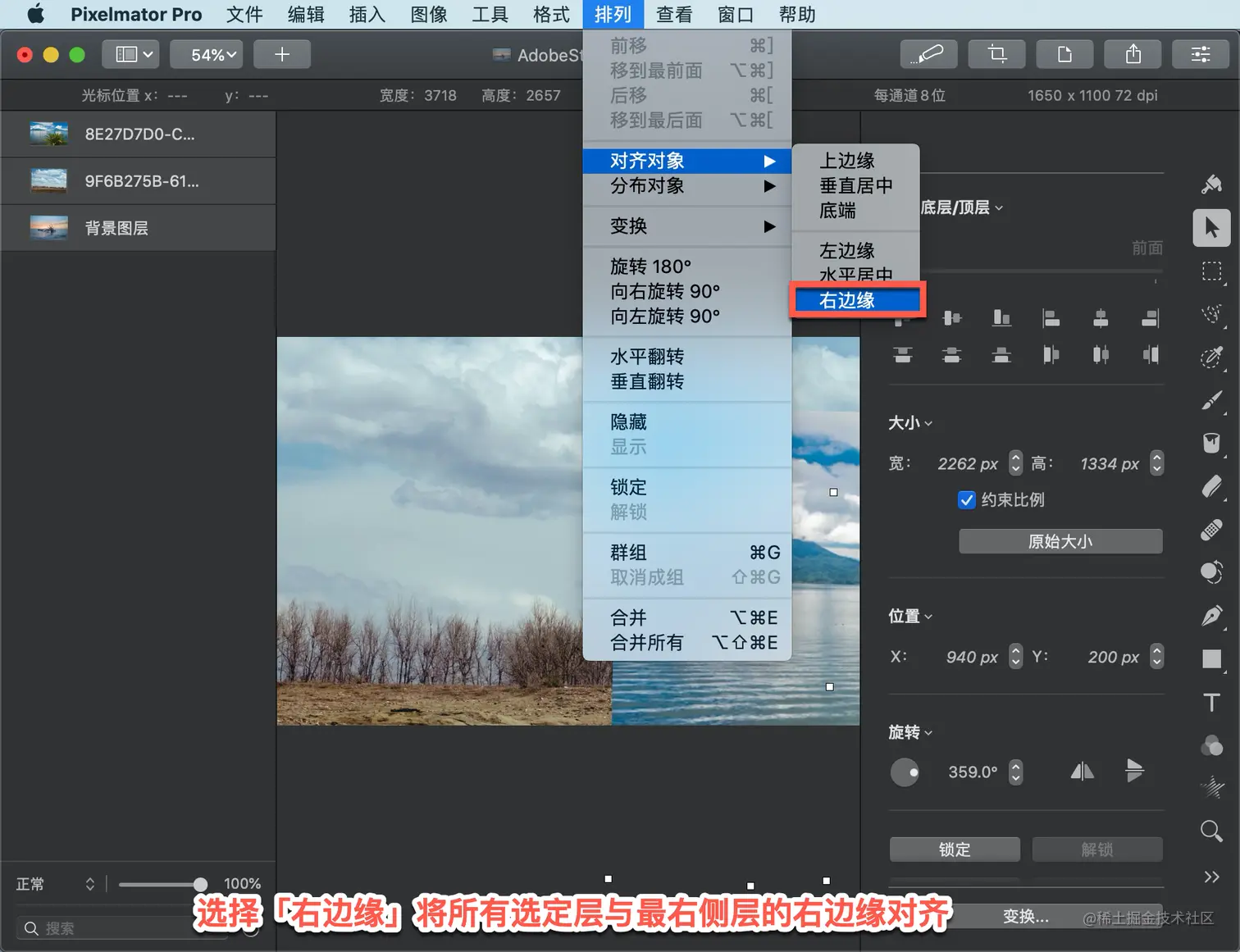This screenshot has width=1240, height=952.
Task: Select the Pen tool
Action: [1211, 616]
